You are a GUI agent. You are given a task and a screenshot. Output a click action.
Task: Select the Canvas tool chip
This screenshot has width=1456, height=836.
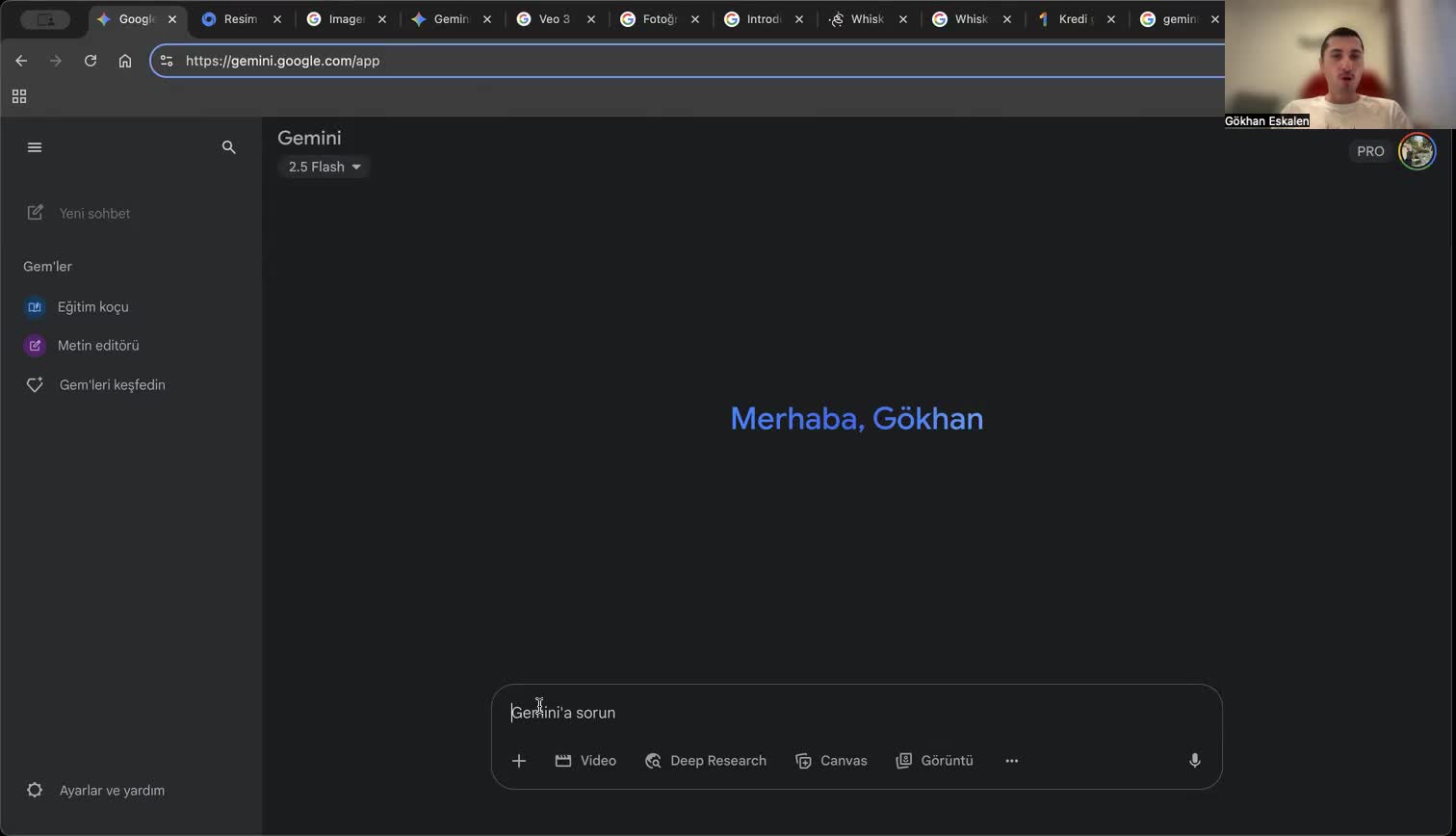tap(831, 761)
